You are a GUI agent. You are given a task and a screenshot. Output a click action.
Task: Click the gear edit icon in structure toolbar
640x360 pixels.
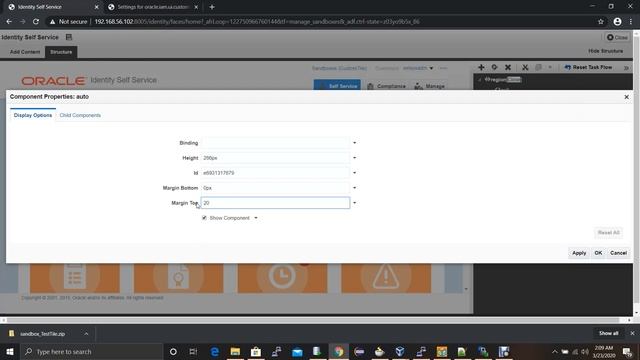point(494,67)
